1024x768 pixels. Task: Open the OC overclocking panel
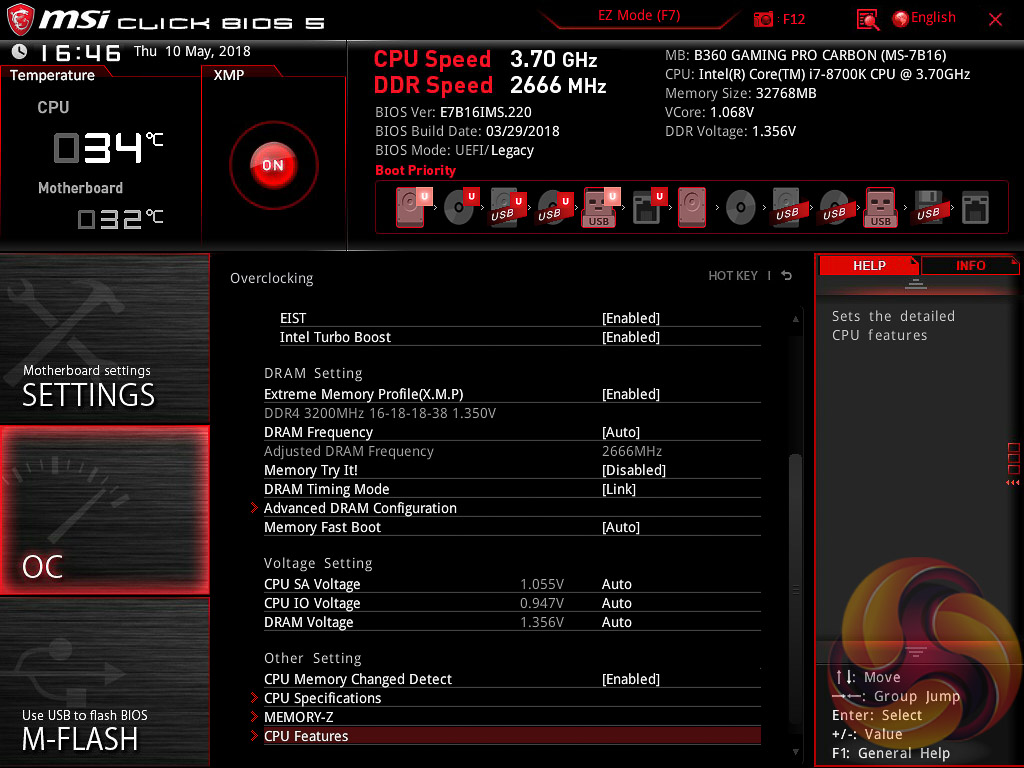tap(104, 510)
